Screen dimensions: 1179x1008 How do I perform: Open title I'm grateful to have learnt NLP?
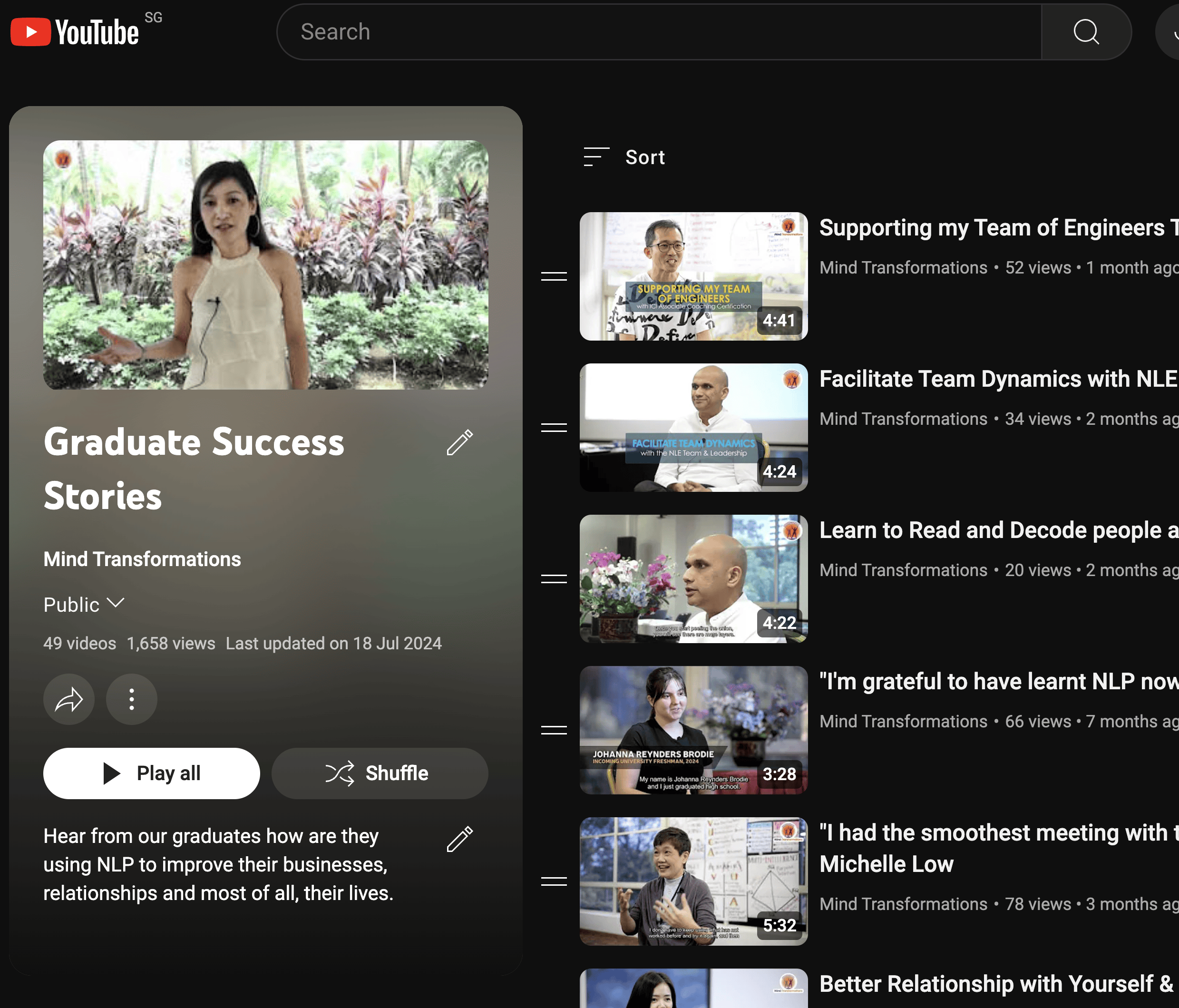999,681
